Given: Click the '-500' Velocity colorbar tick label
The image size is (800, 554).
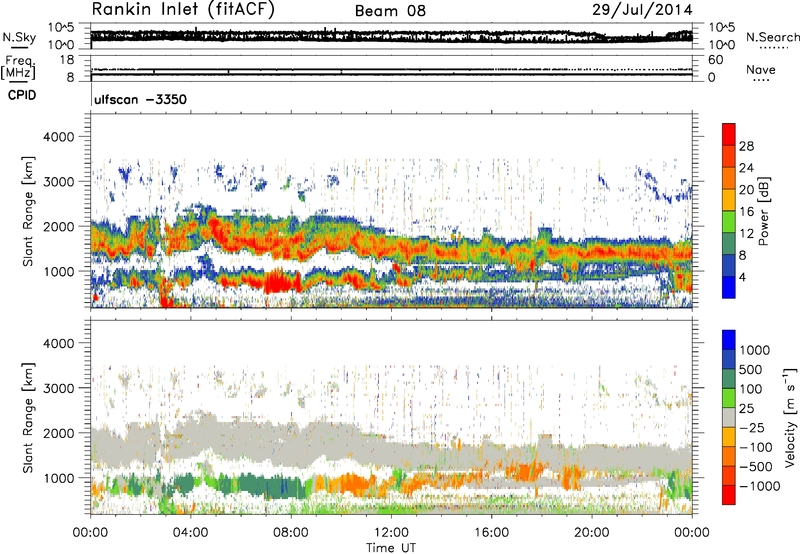Looking at the screenshot, I should [x=755, y=466].
